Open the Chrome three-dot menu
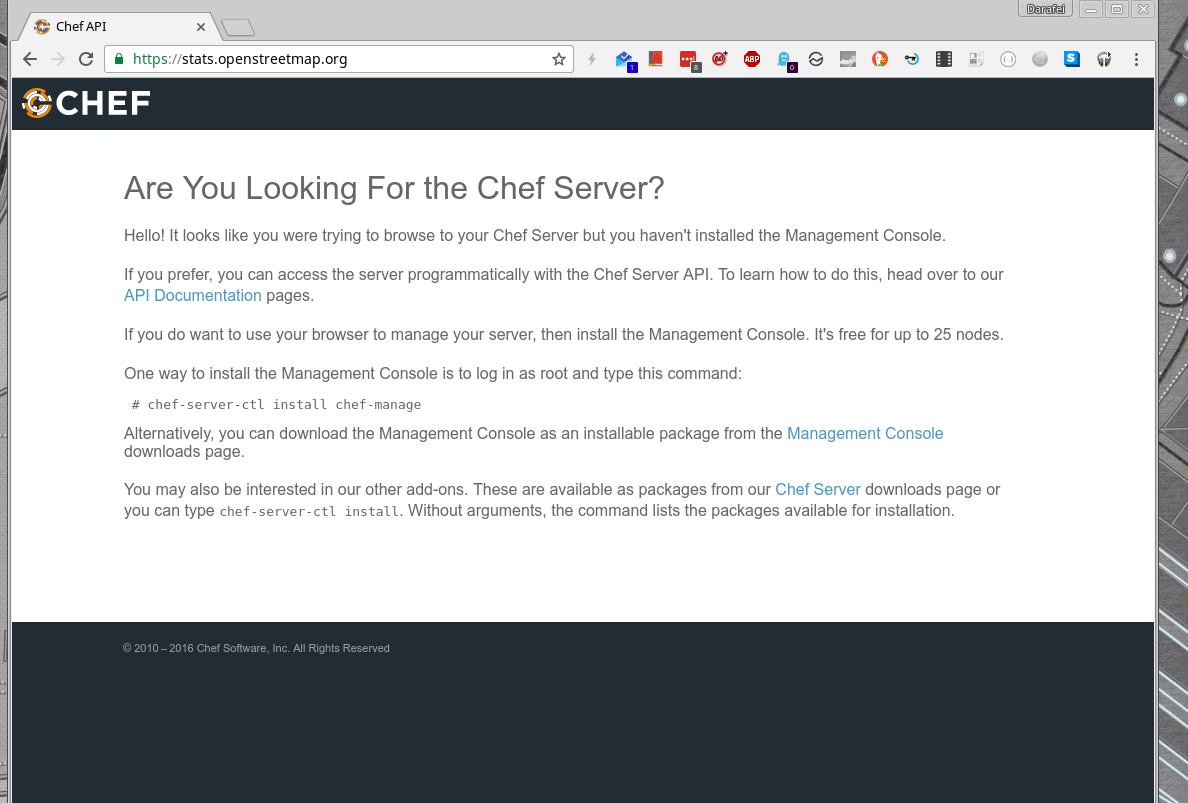The height and width of the screenshot is (803, 1188). pyautogui.click(x=1136, y=59)
